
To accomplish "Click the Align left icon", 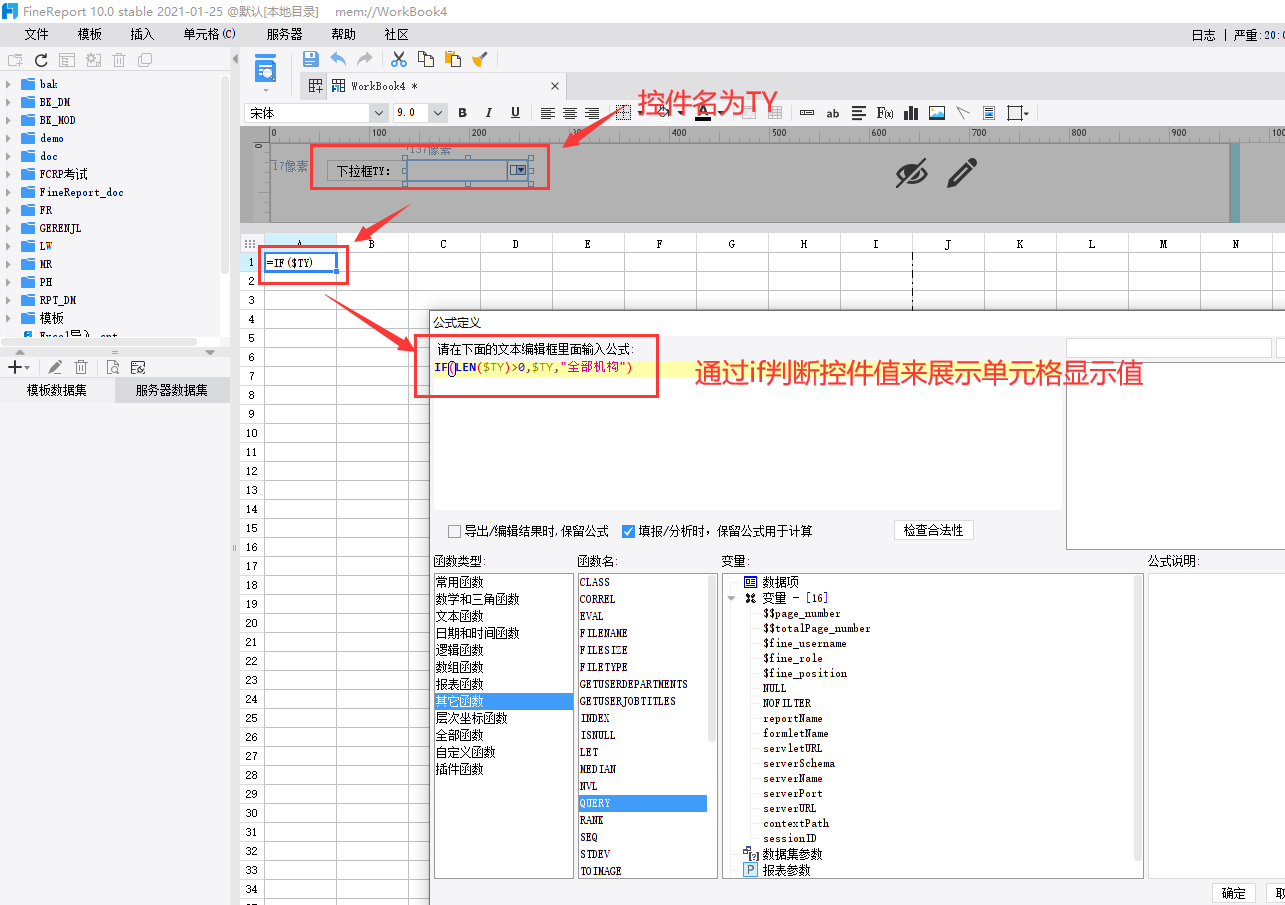I will pyautogui.click(x=548, y=113).
